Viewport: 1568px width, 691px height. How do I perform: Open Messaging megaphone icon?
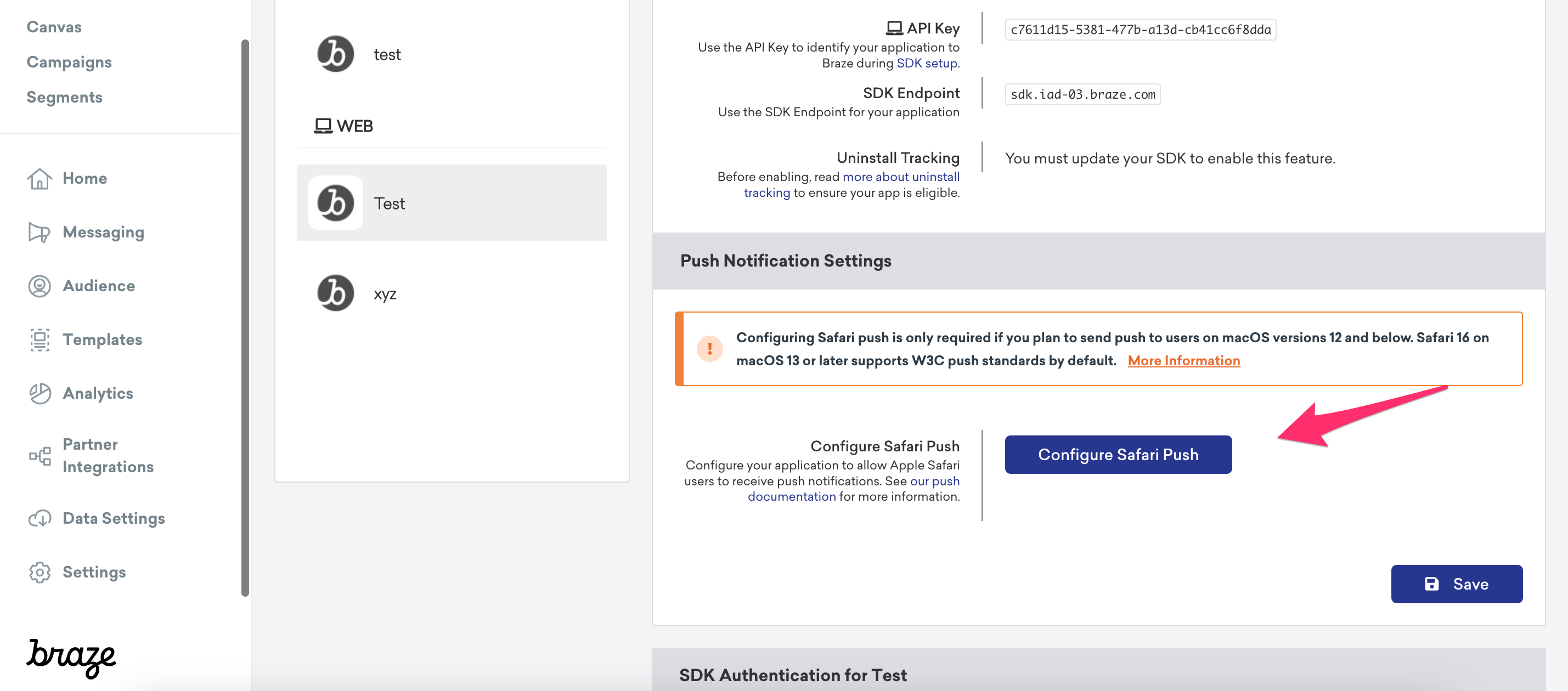click(39, 233)
